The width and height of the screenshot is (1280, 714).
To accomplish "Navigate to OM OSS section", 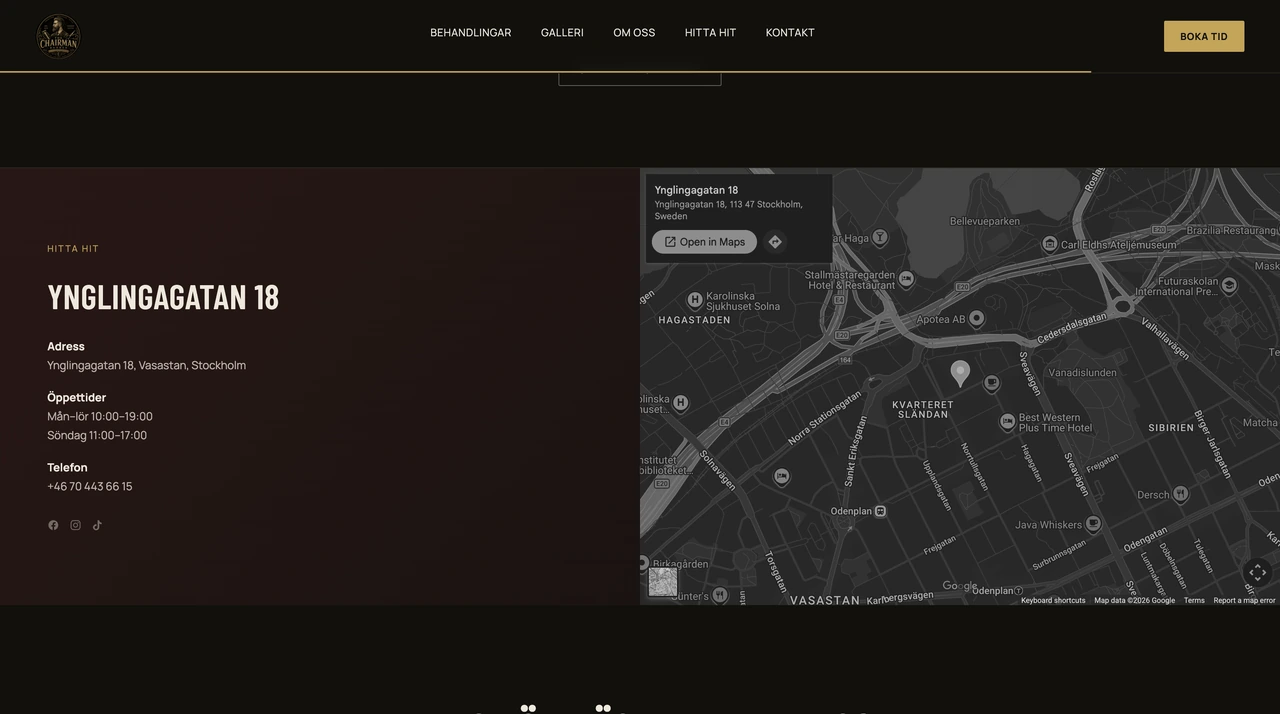I will point(634,33).
